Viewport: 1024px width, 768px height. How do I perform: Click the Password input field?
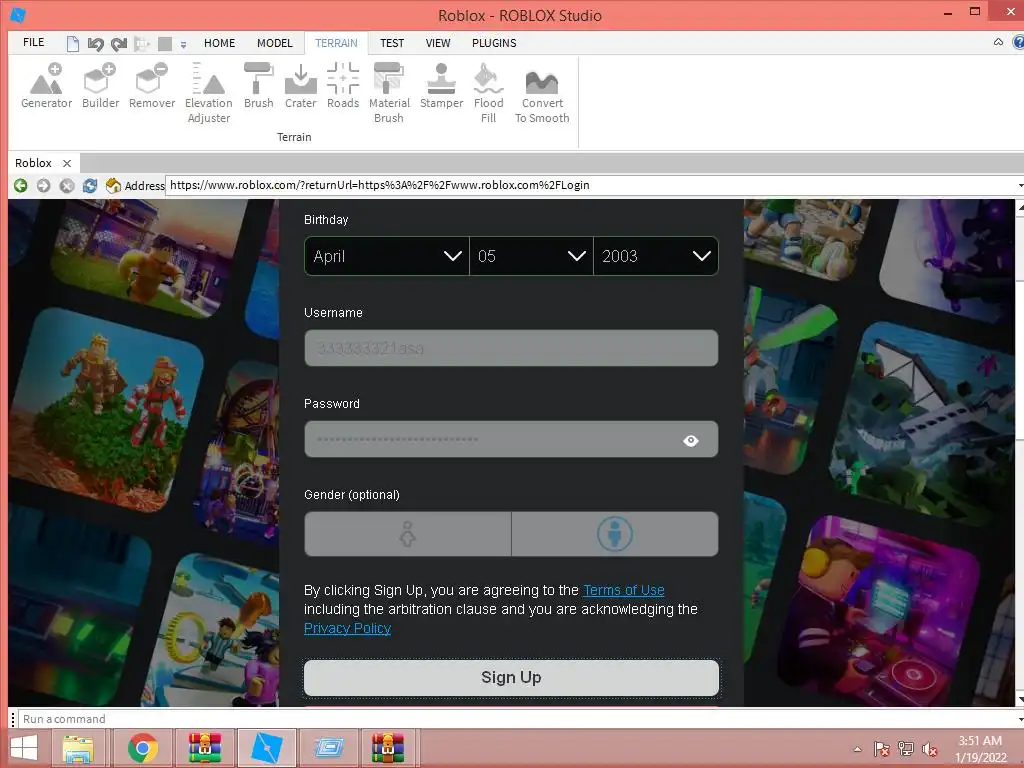pos(511,439)
